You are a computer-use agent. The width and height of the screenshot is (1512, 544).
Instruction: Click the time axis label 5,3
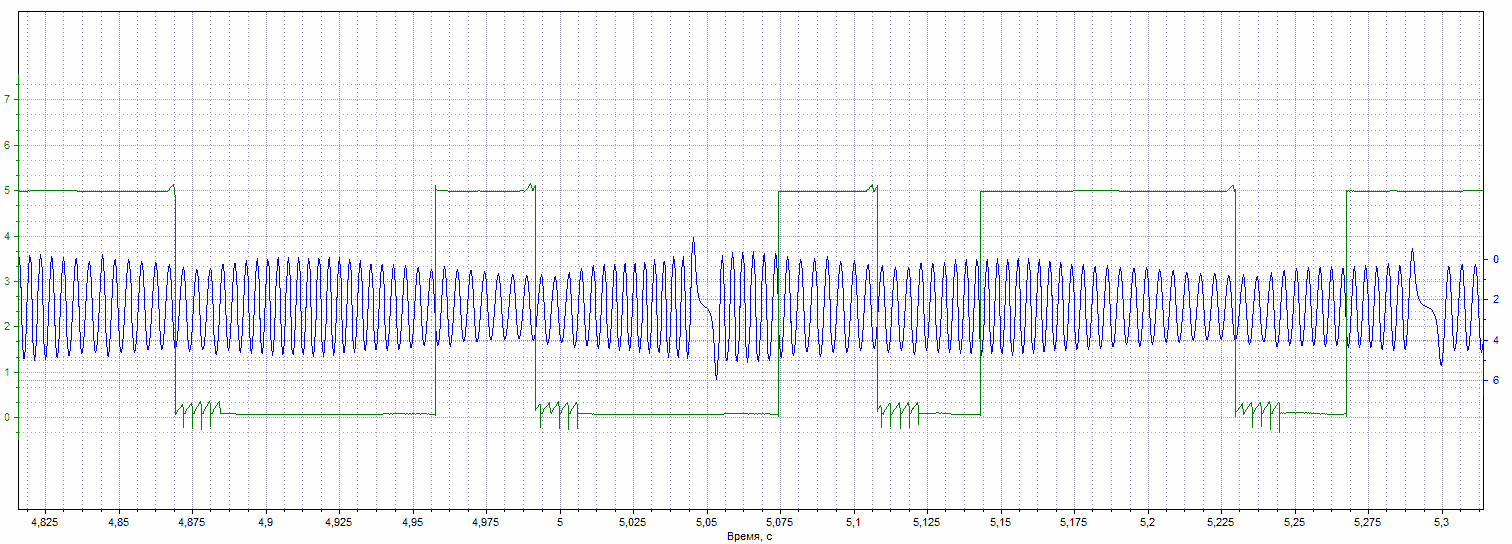tap(1441, 522)
